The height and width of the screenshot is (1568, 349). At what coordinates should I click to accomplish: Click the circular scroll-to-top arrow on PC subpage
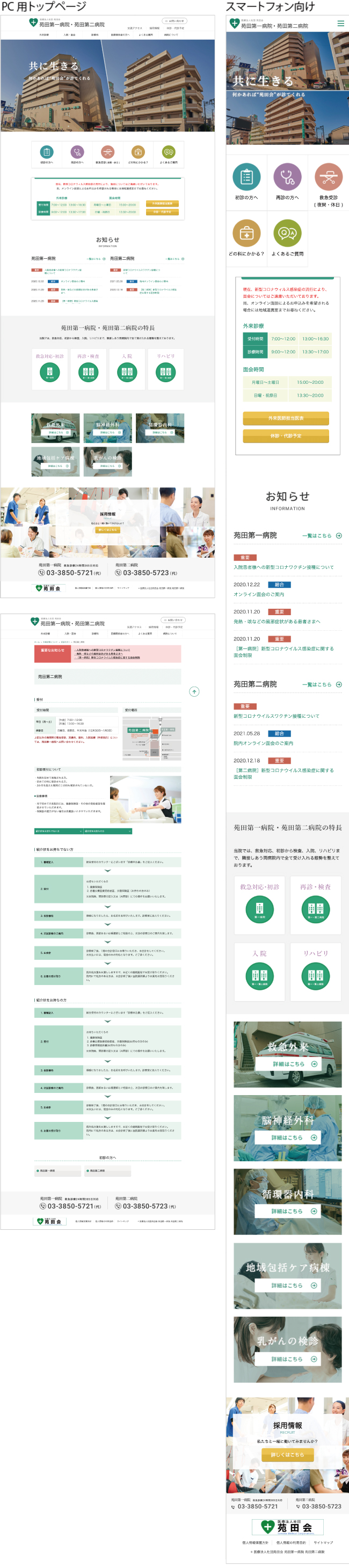194,691
